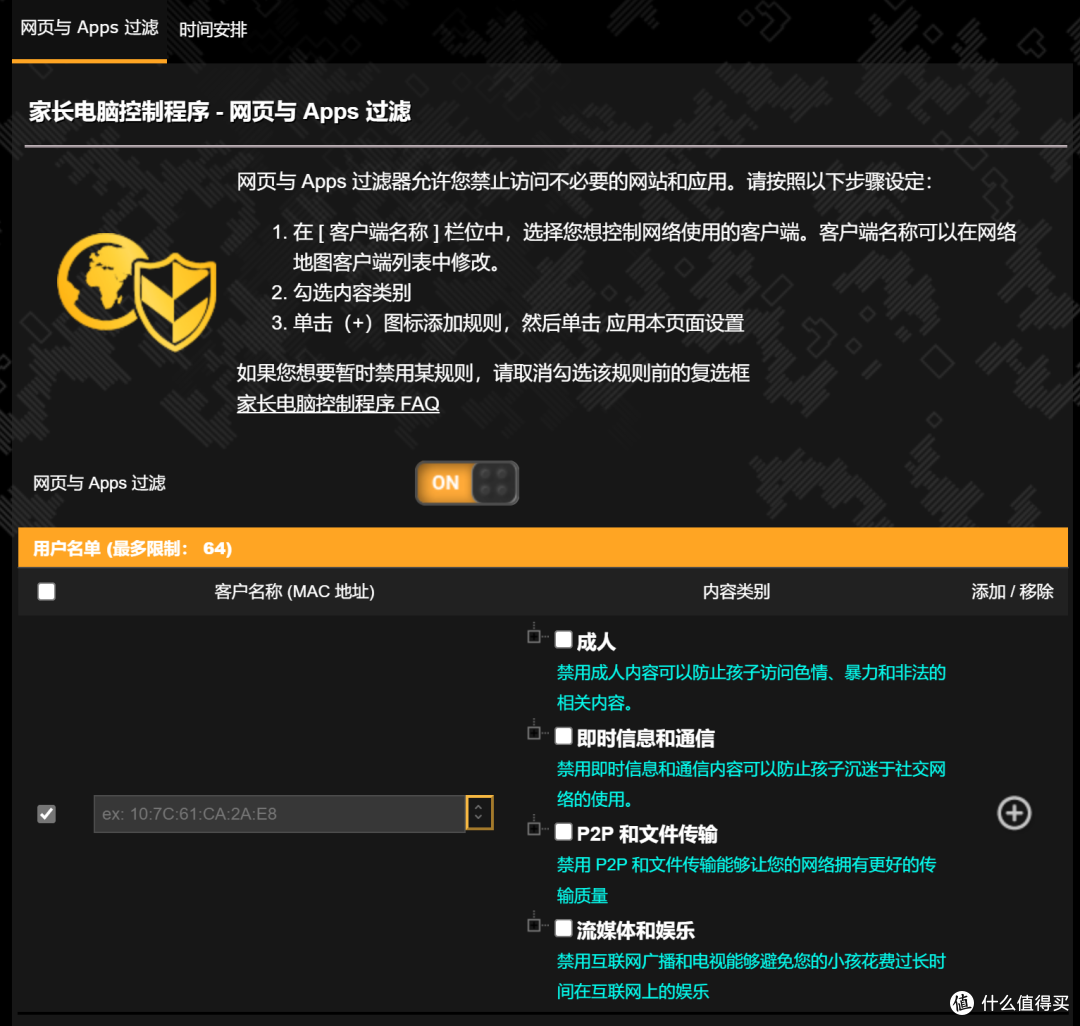Image resolution: width=1080 pixels, height=1026 pixels.
Task: Click the 网页与 Apps 过滤 switch label
Action: (99, 483)
